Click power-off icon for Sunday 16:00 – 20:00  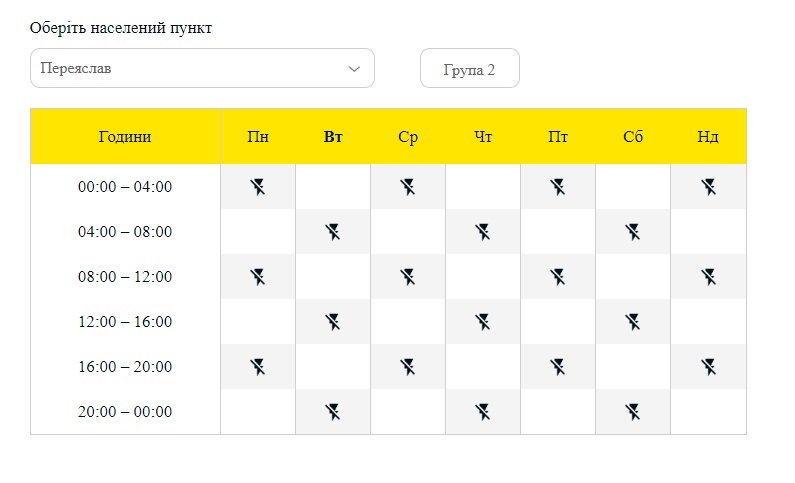708,367
